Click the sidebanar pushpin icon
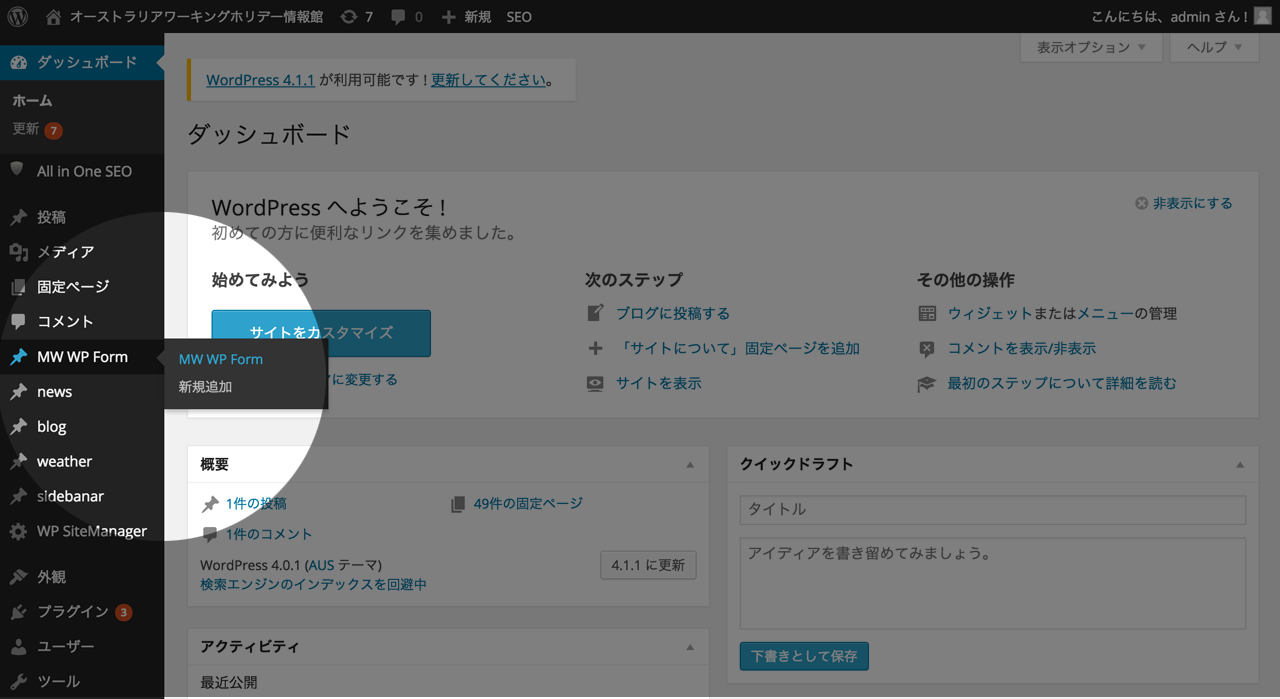Image resolution: width=1280 pixels, height=699 pixels. (18, 496)
